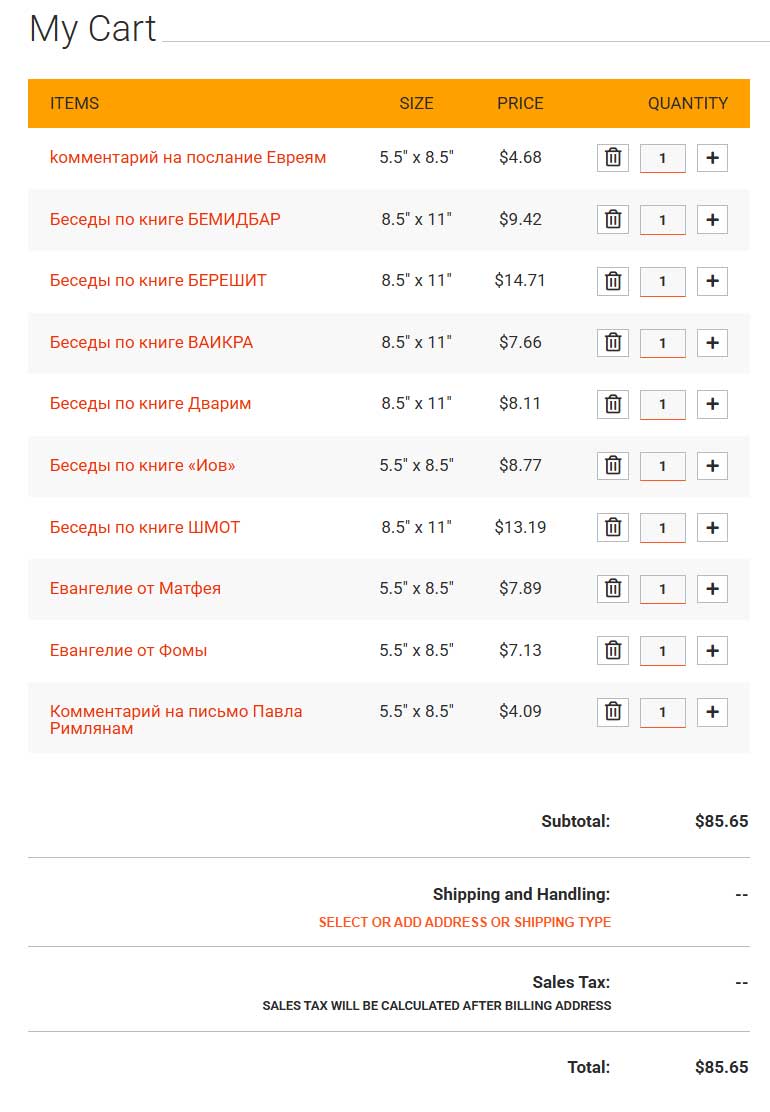Delete the $8.11 Дварим item using trash icon
This screenshot has height=1112, width=770.
pos(613,404)
